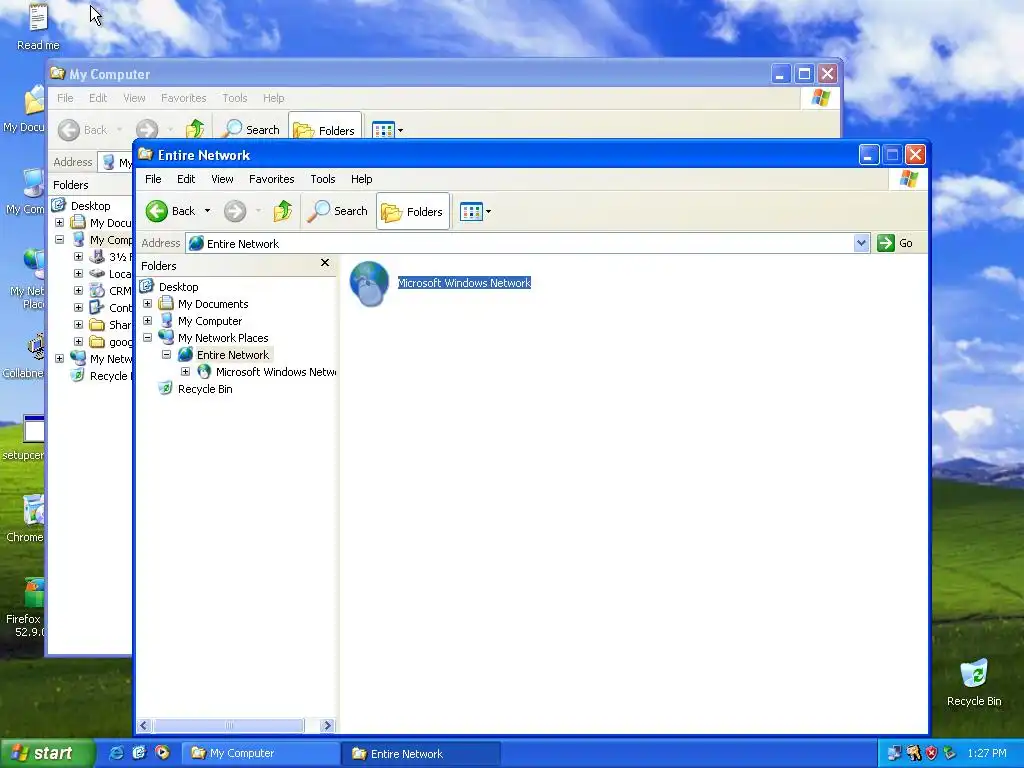Screen dimensions: 1024x768
Task: Select Recycle Bin in Entire Network tree
Action: tap(205, 389)
